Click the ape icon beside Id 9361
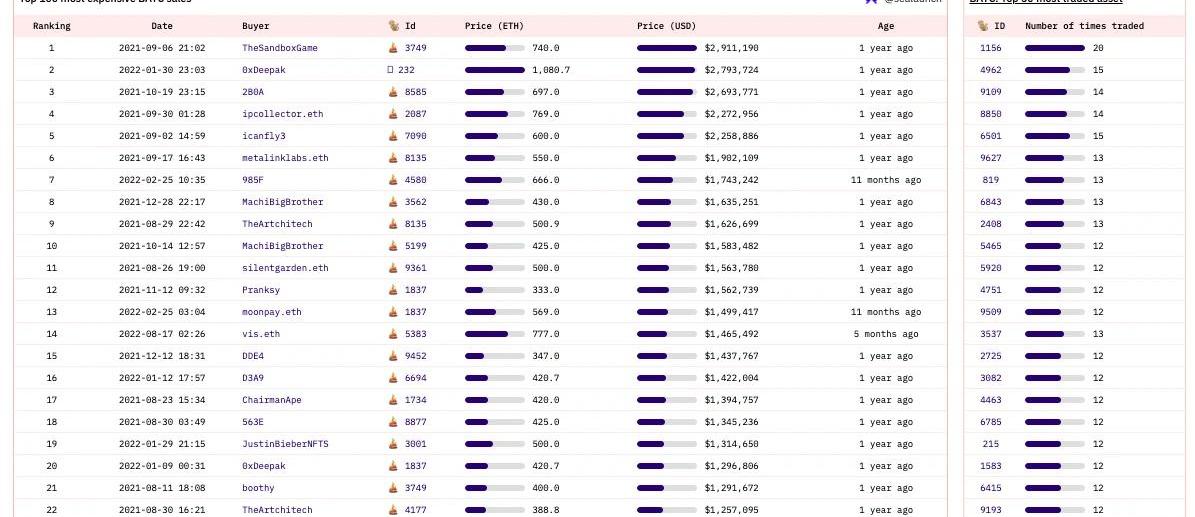 click(x=393, y=268)
